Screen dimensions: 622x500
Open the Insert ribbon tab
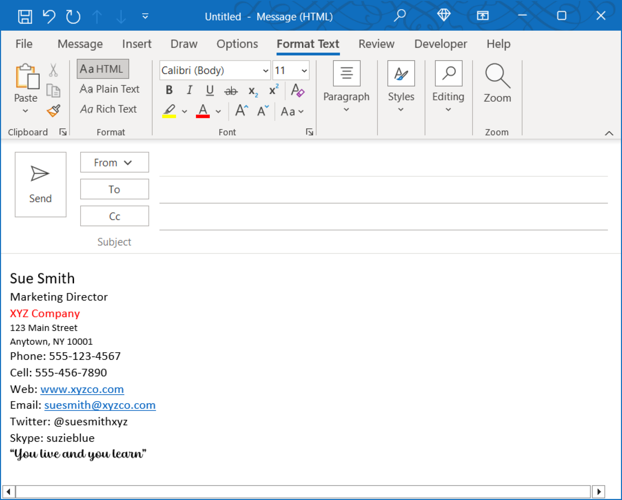137,44
